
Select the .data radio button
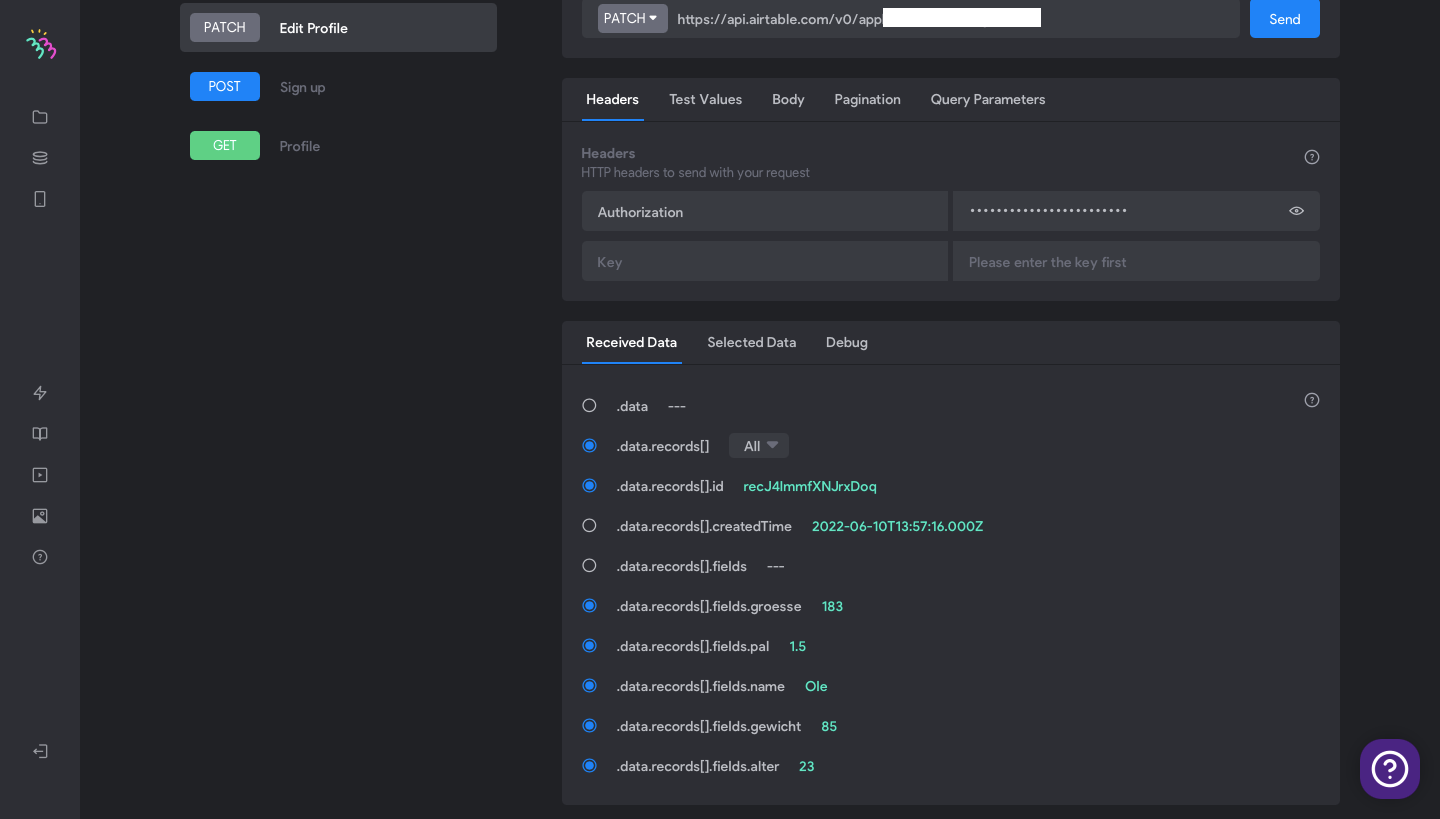point(589,405)
